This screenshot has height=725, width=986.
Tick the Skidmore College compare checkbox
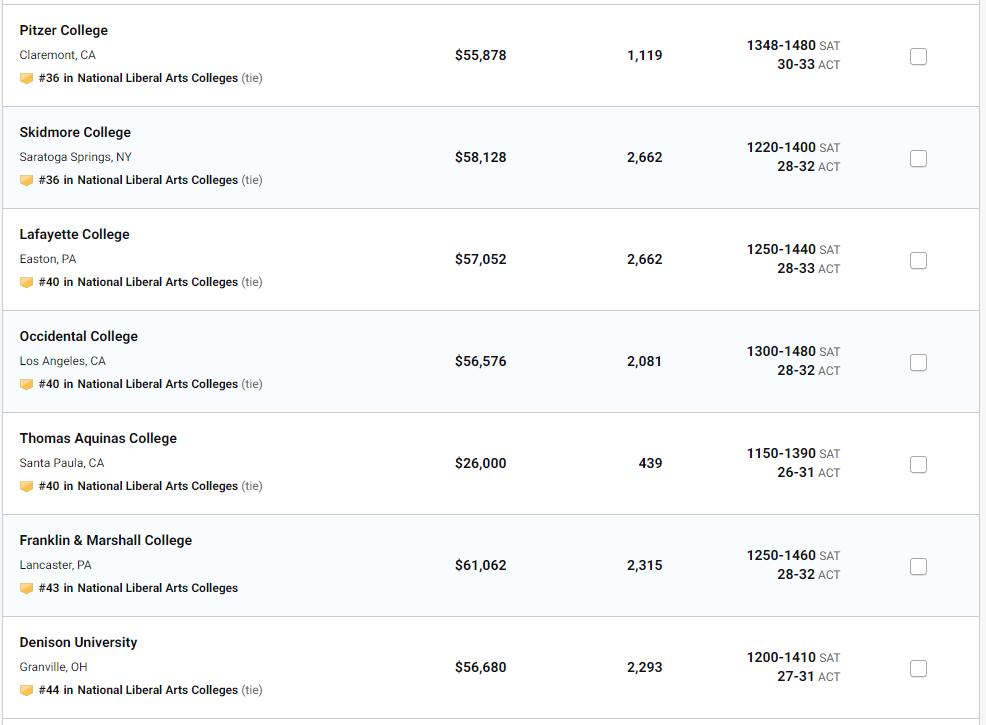point(918,158)
